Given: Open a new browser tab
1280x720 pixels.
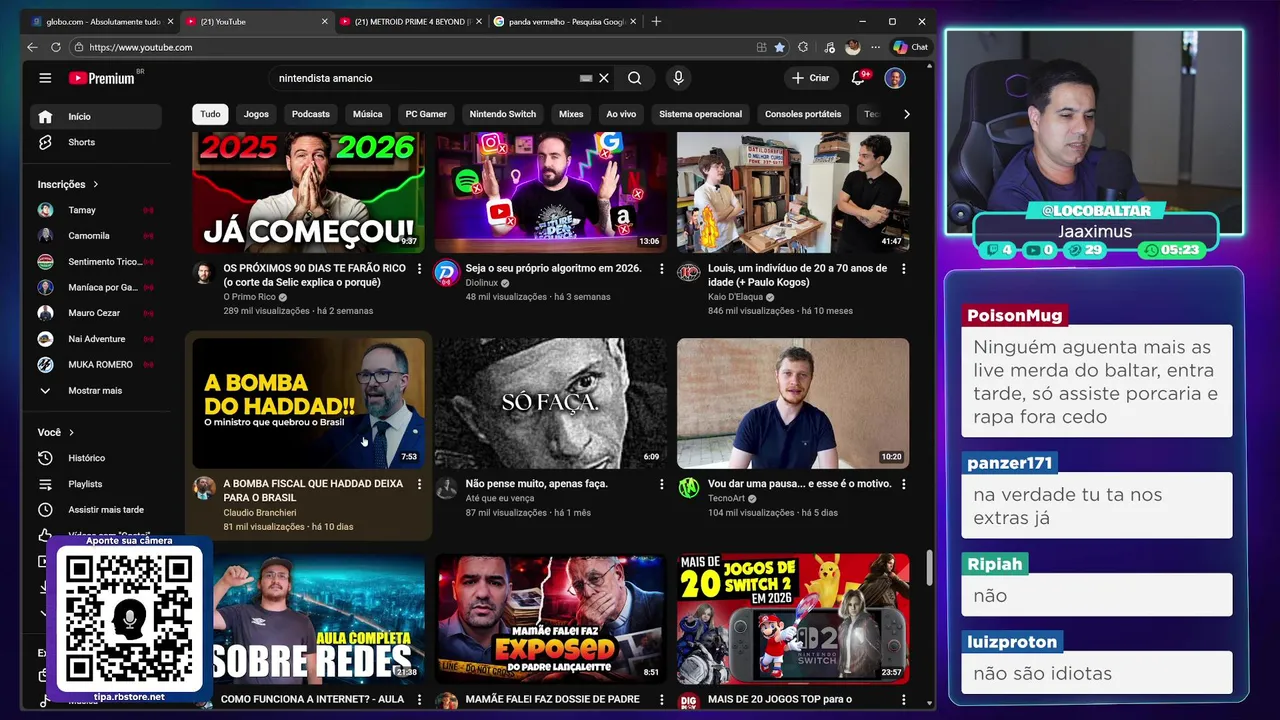Looking at the screenshot, I should coord(656,21).
